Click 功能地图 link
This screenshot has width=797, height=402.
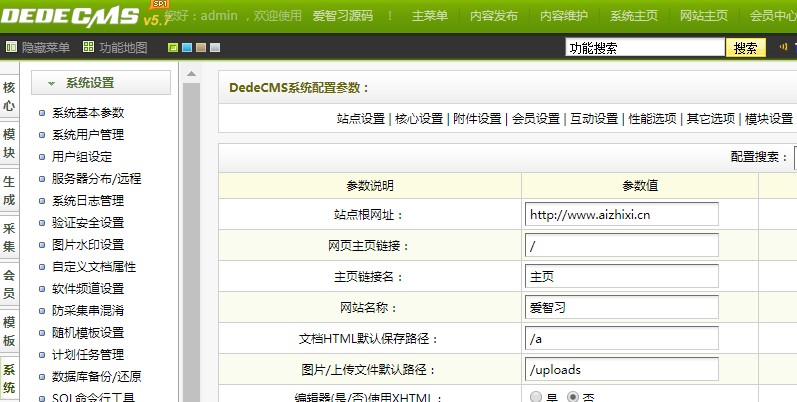[x=123, y=48]
